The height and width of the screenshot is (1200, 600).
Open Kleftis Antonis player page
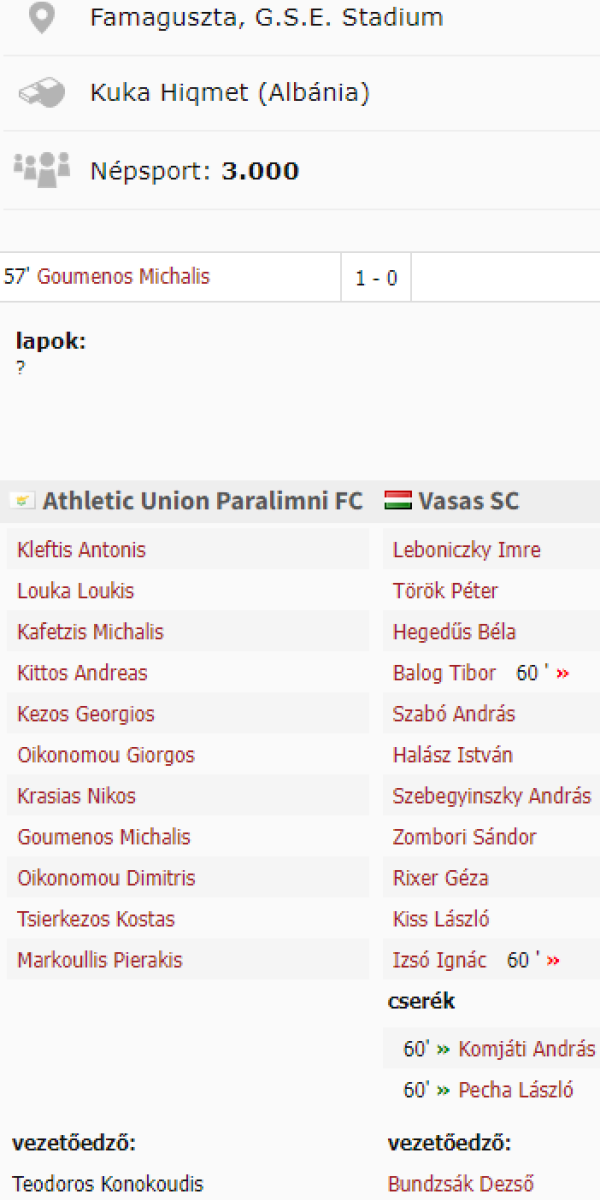coord(81,550)
